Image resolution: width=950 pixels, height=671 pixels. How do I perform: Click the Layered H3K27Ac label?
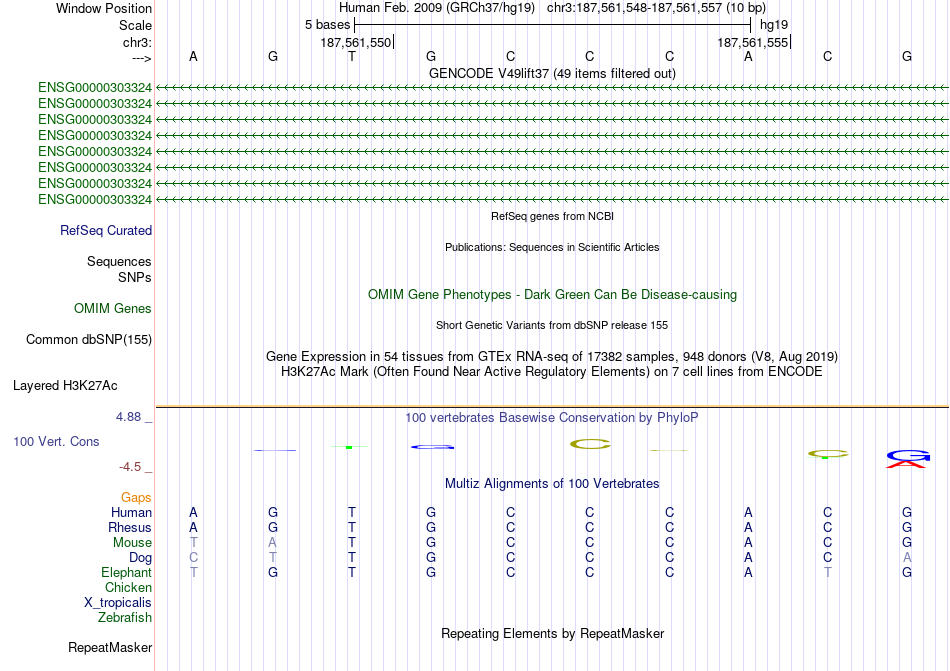(65, 386)
